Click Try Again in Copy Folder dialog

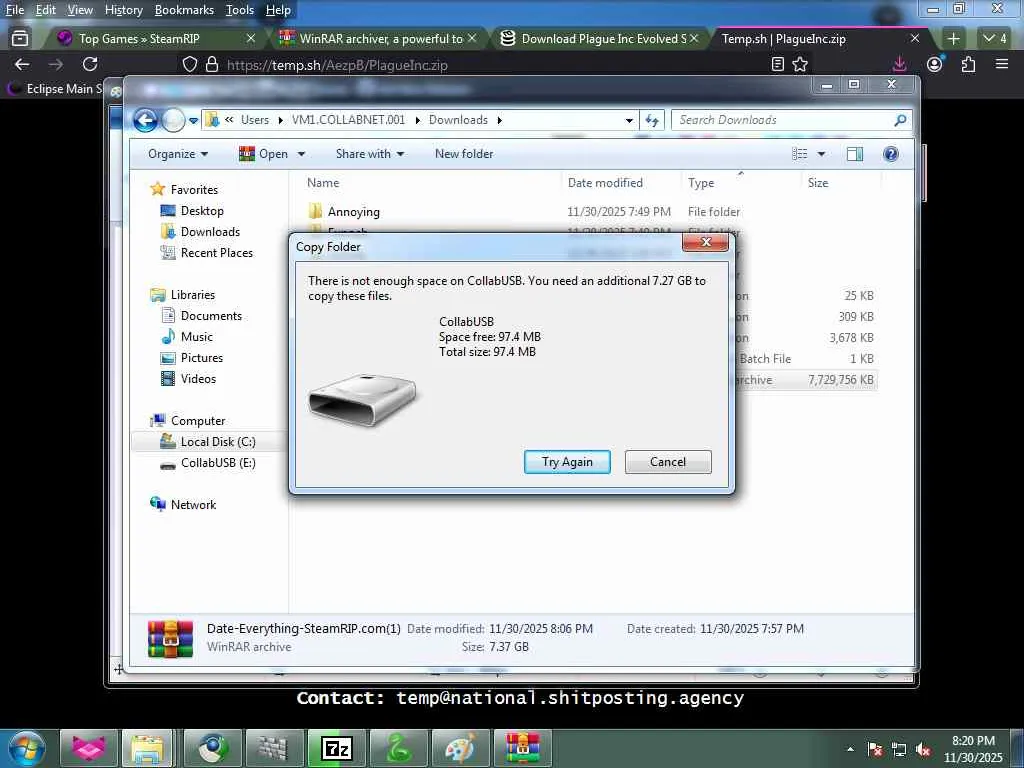[x=567, y=462]
